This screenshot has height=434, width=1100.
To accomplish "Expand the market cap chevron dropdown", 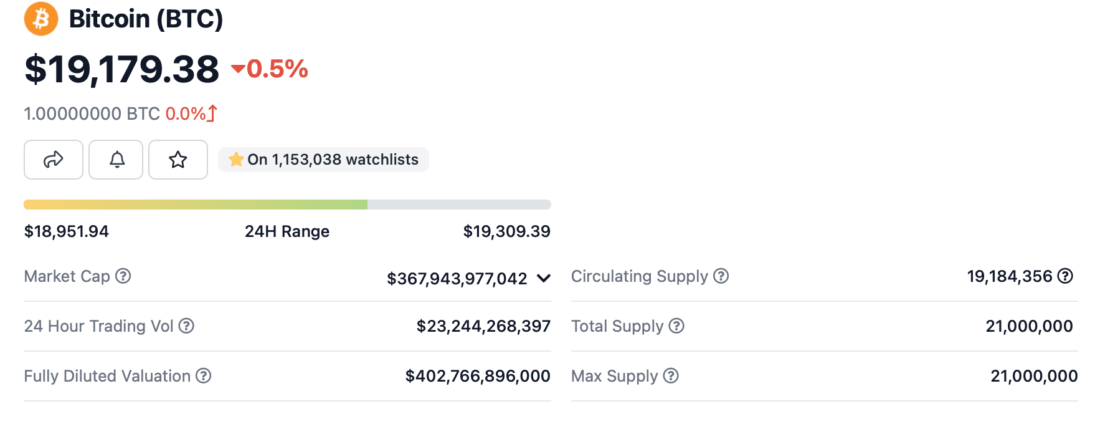I will 543,278.
